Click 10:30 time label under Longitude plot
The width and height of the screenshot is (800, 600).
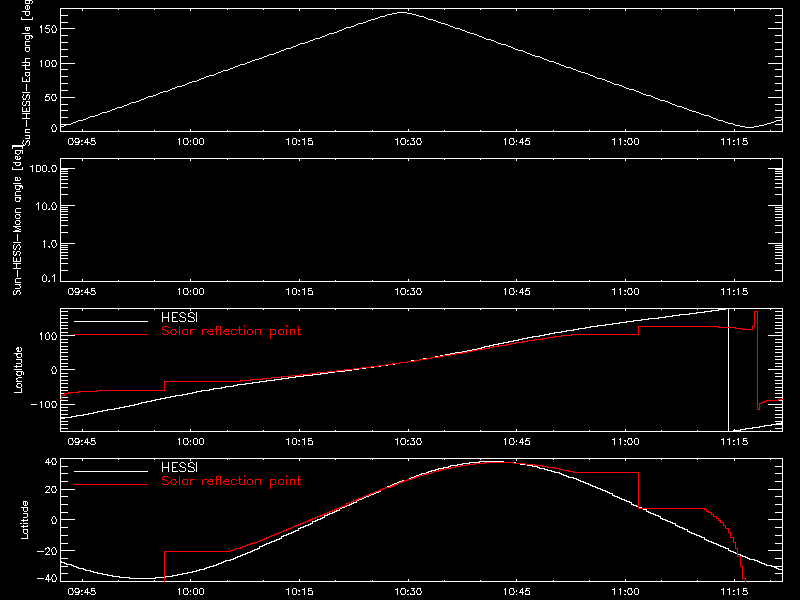pyautogui.click(x=408, y=442)
